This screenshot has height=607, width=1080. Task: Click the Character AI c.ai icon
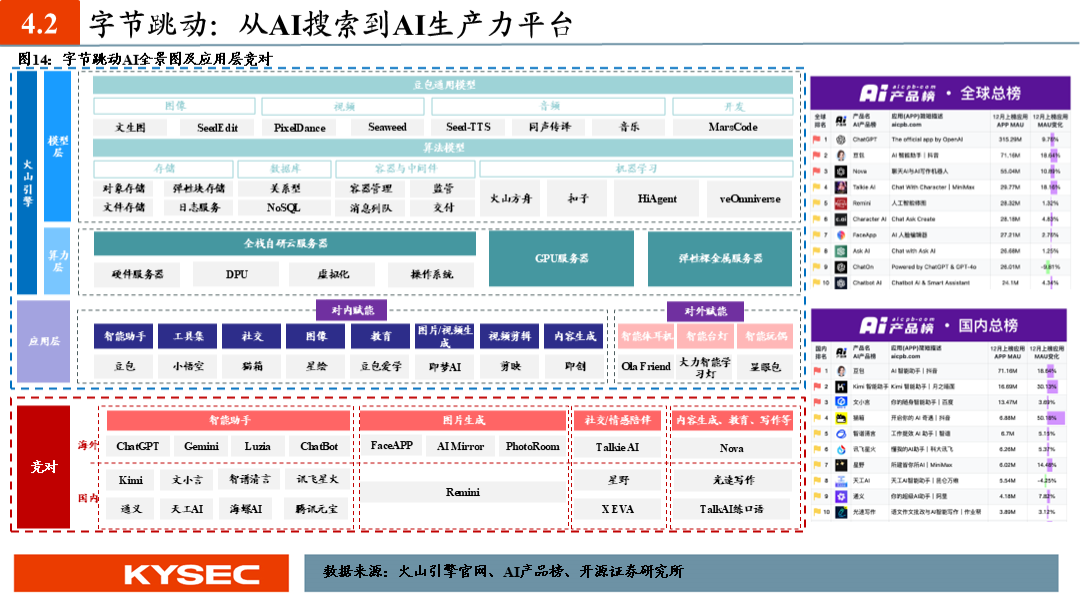click(841, 219)
